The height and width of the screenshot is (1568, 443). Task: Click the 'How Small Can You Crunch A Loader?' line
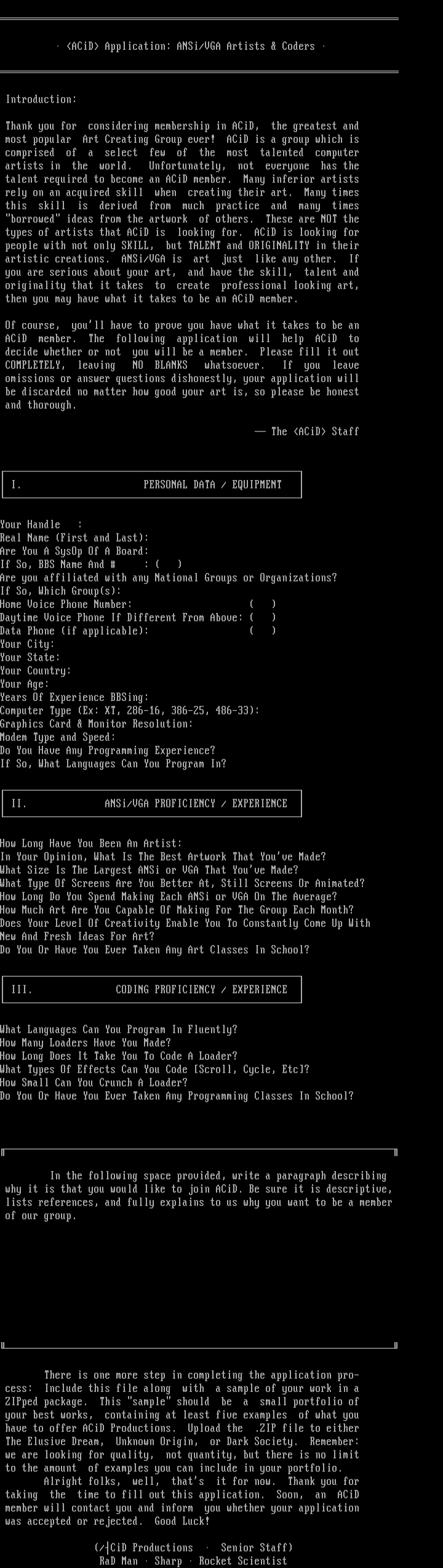(x=94, y=1082)
